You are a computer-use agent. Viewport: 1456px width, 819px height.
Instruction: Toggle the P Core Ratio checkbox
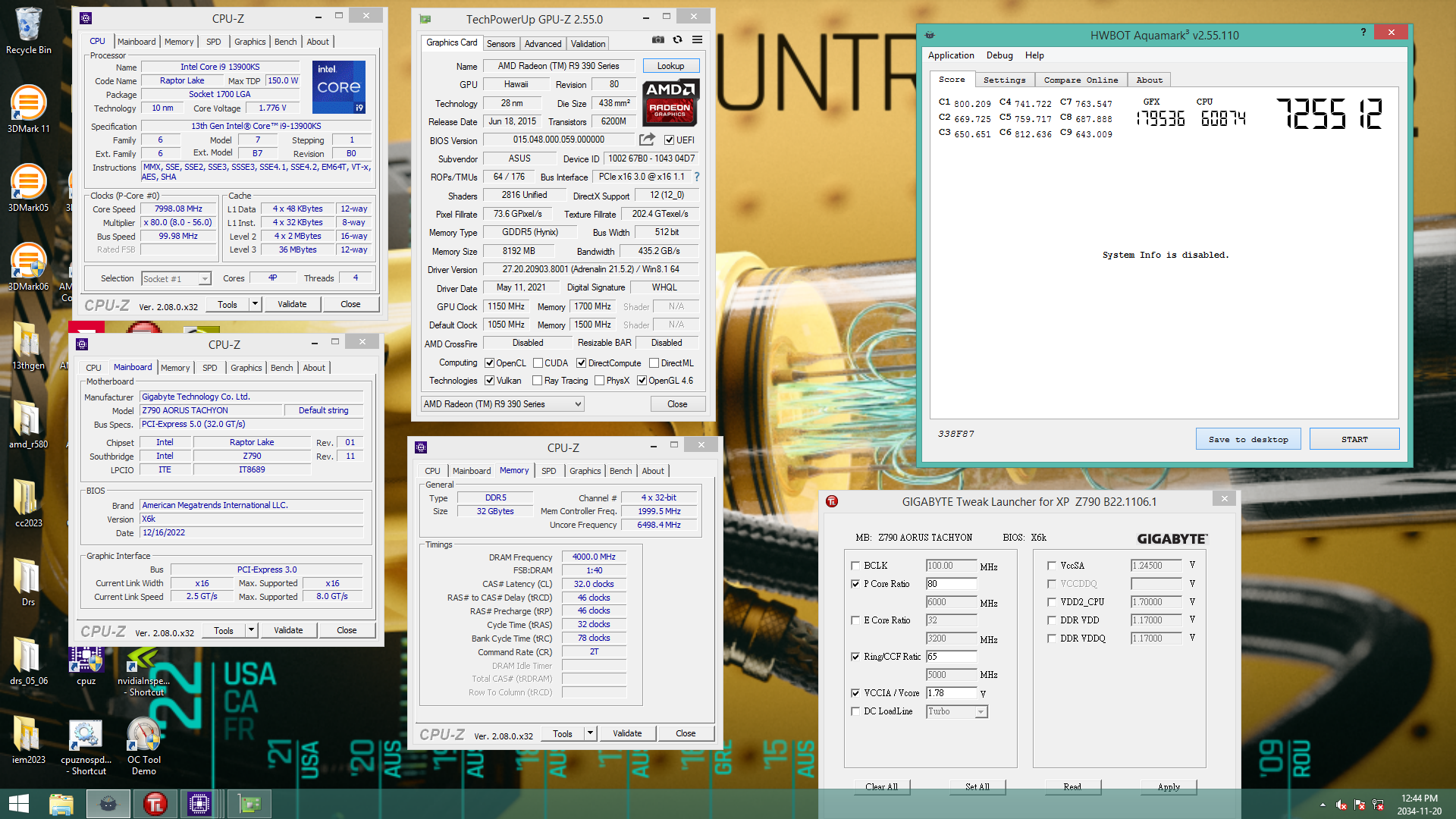click(x=855, y=584)
